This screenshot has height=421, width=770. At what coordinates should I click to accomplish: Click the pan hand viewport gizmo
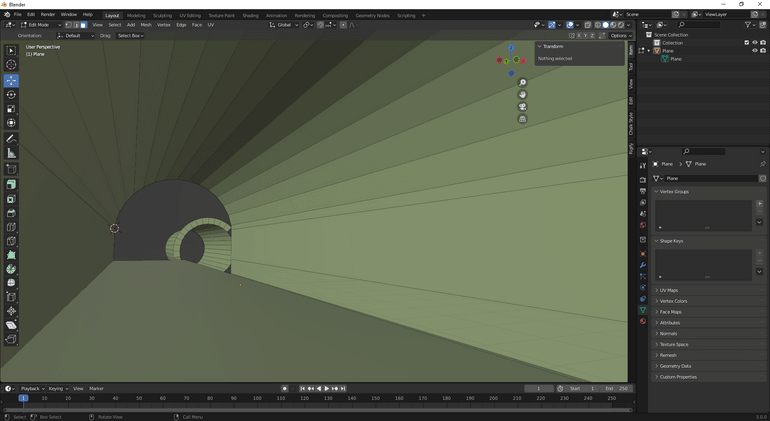pos(522,95)
